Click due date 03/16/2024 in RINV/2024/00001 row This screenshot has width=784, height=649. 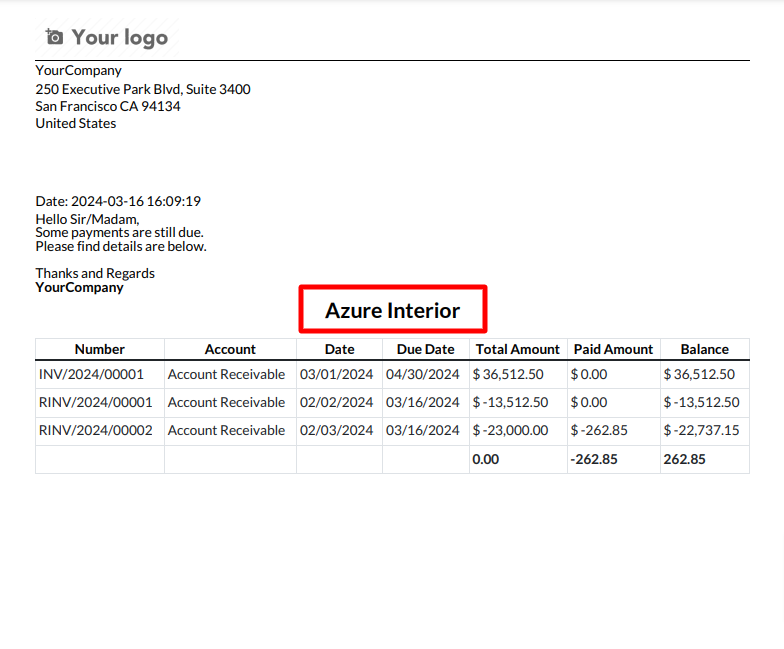(422, 402)
